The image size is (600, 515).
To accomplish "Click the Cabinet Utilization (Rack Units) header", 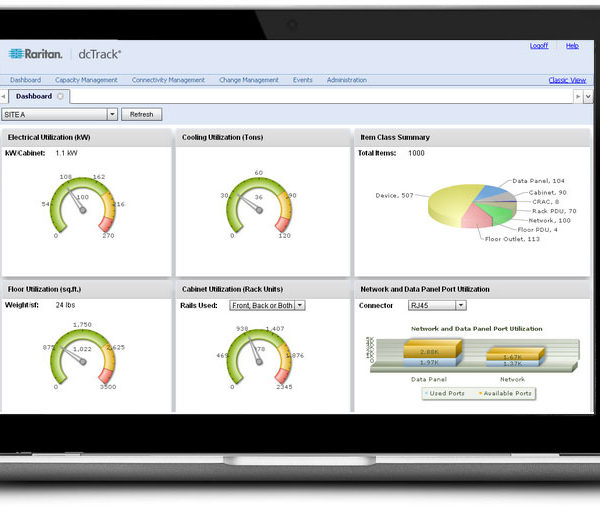I will tap(263, 289).
